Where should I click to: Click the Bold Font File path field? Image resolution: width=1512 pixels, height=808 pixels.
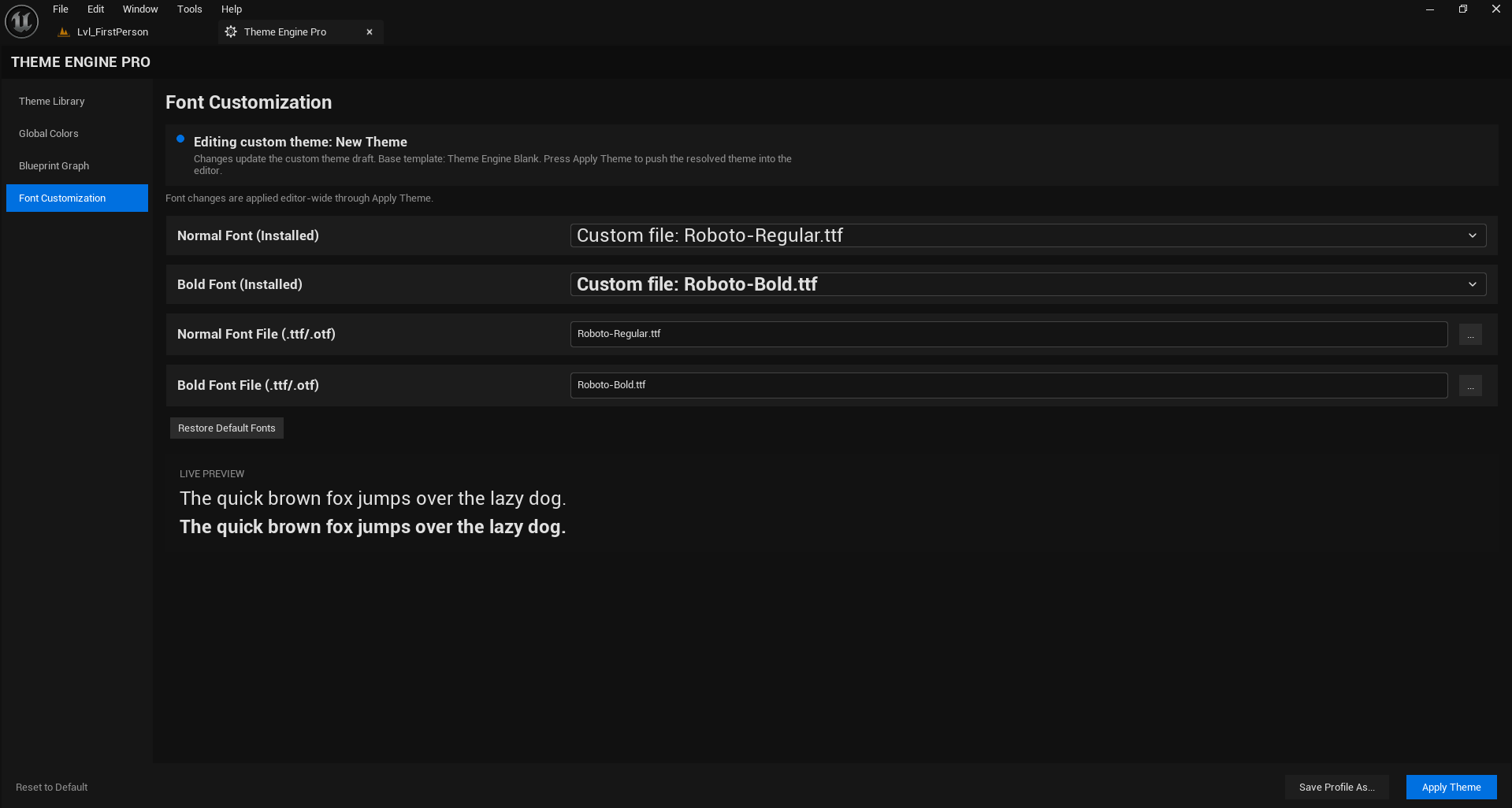pos(1009,385)
